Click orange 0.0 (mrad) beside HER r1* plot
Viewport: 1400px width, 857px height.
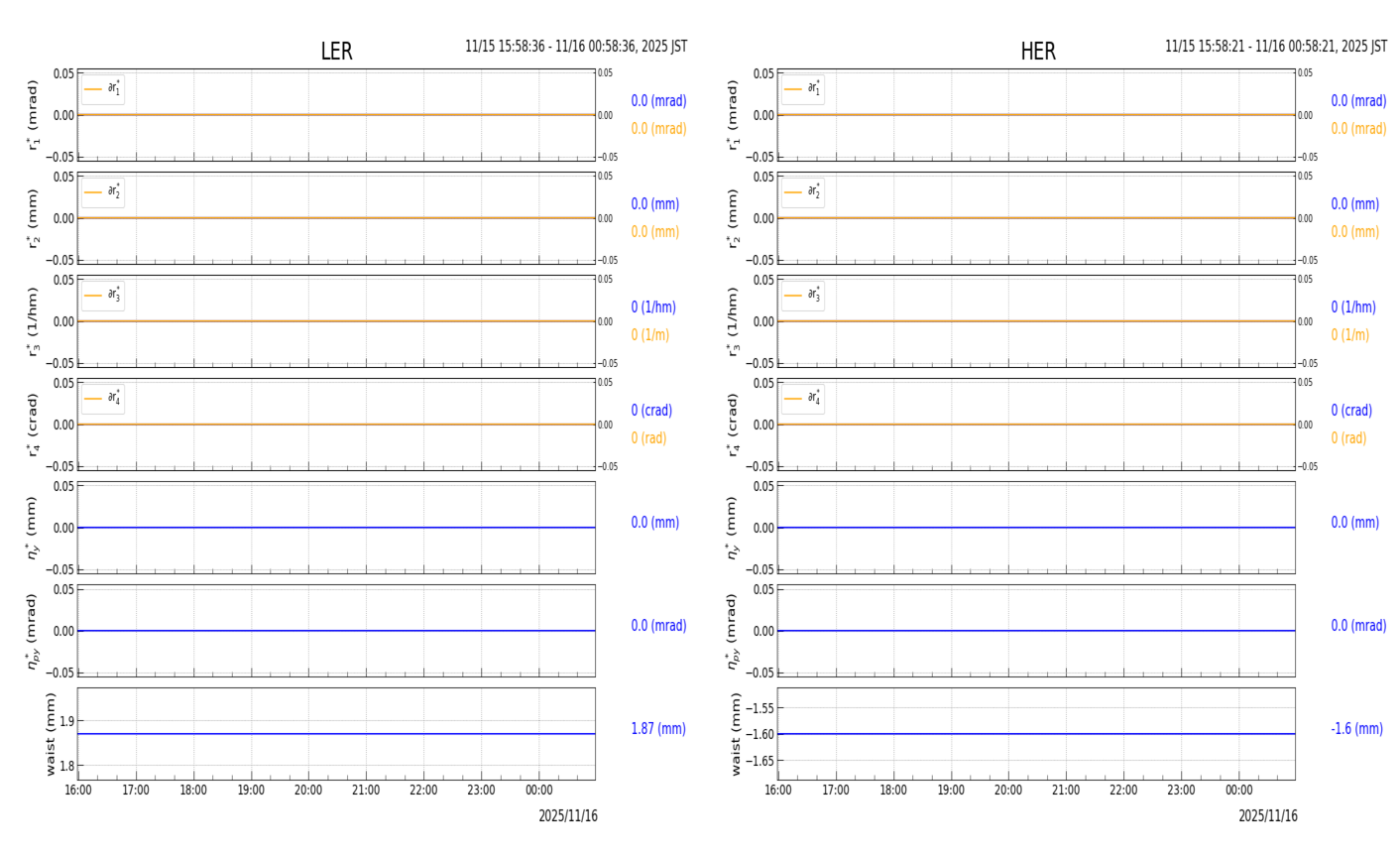click(x=1358, y=129)
